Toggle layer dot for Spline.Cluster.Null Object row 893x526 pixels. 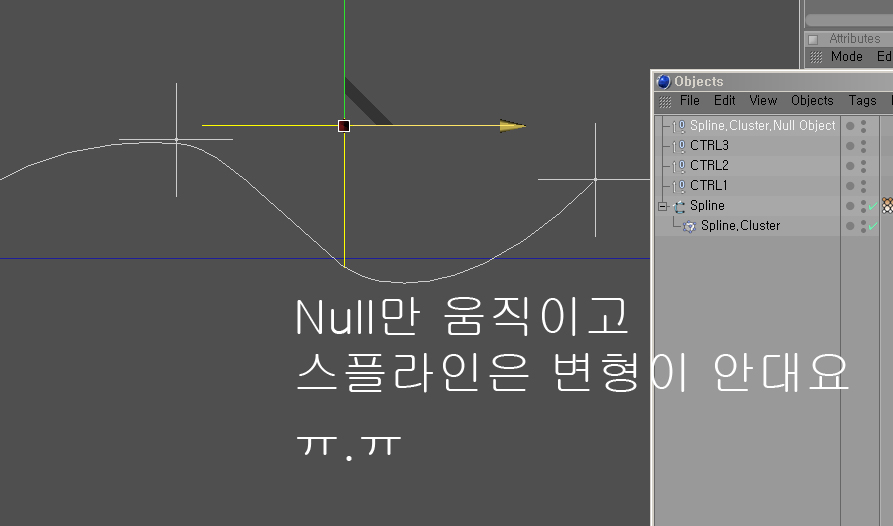[850, 126]
